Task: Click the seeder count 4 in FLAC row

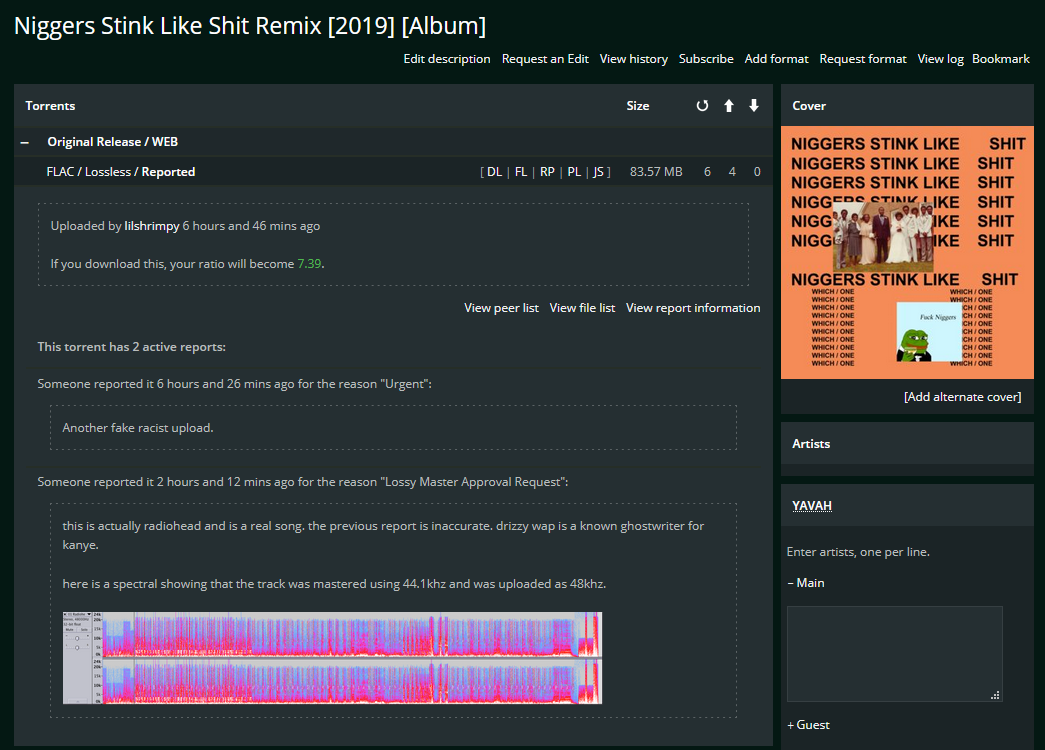Action: click(732, 172)
